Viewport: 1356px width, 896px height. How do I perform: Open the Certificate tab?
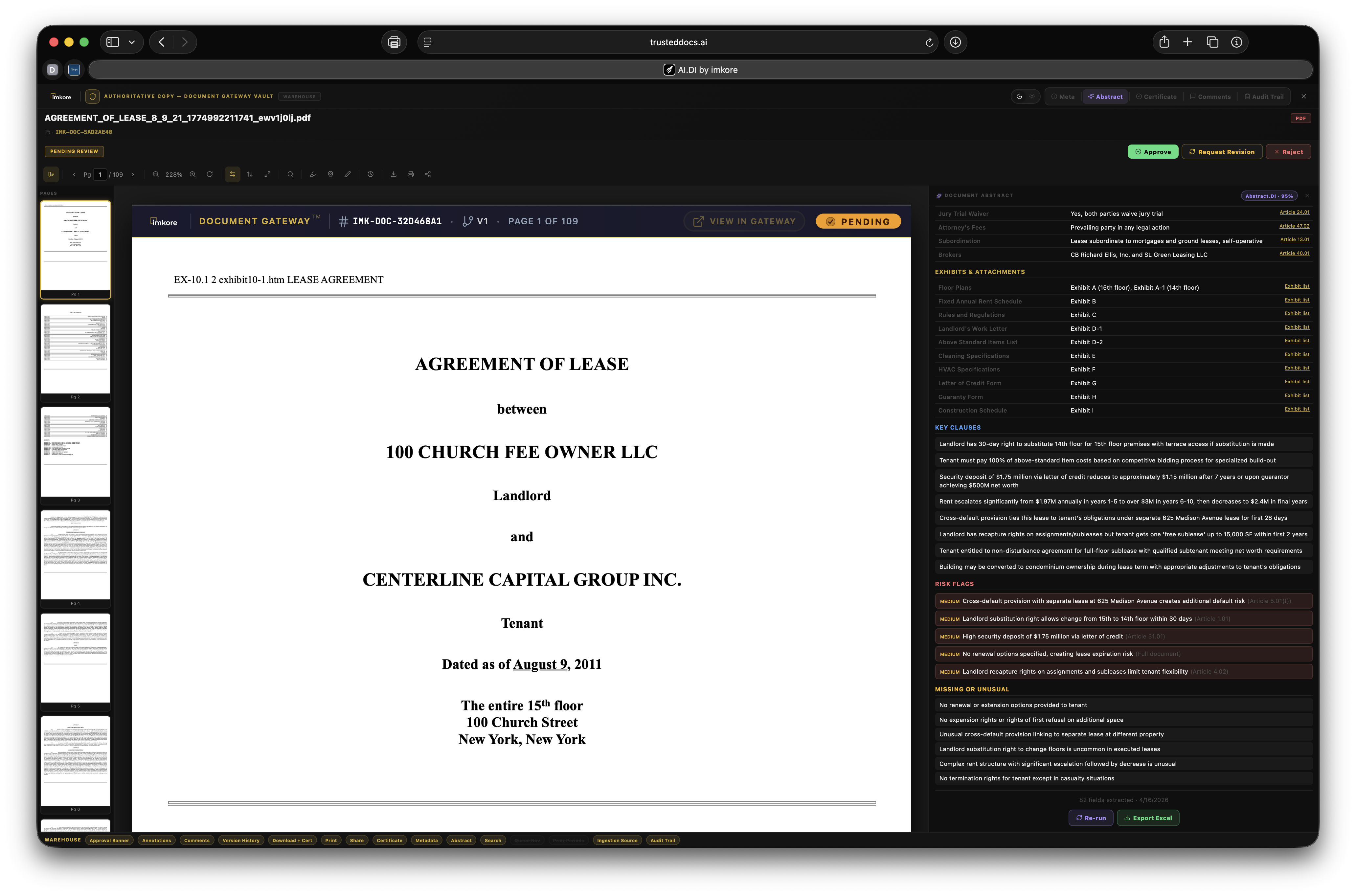[x=1156, y=97]
